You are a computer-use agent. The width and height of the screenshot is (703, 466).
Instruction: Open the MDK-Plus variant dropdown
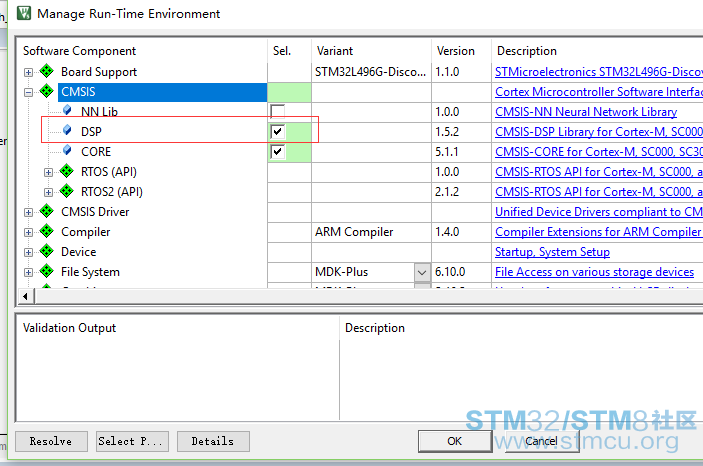422,272
